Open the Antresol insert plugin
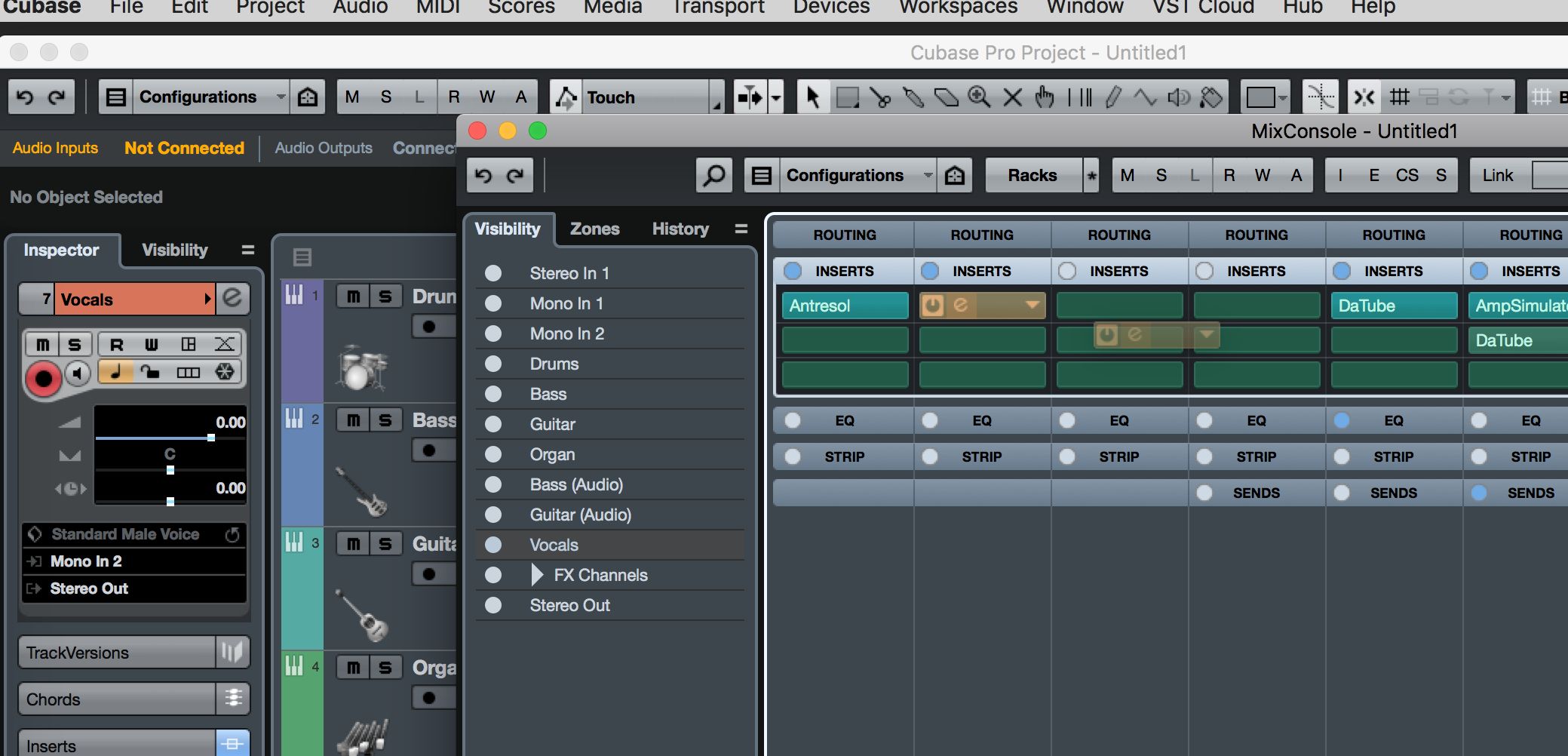Viewport: 1568px width, 756px height. point(845,306)
